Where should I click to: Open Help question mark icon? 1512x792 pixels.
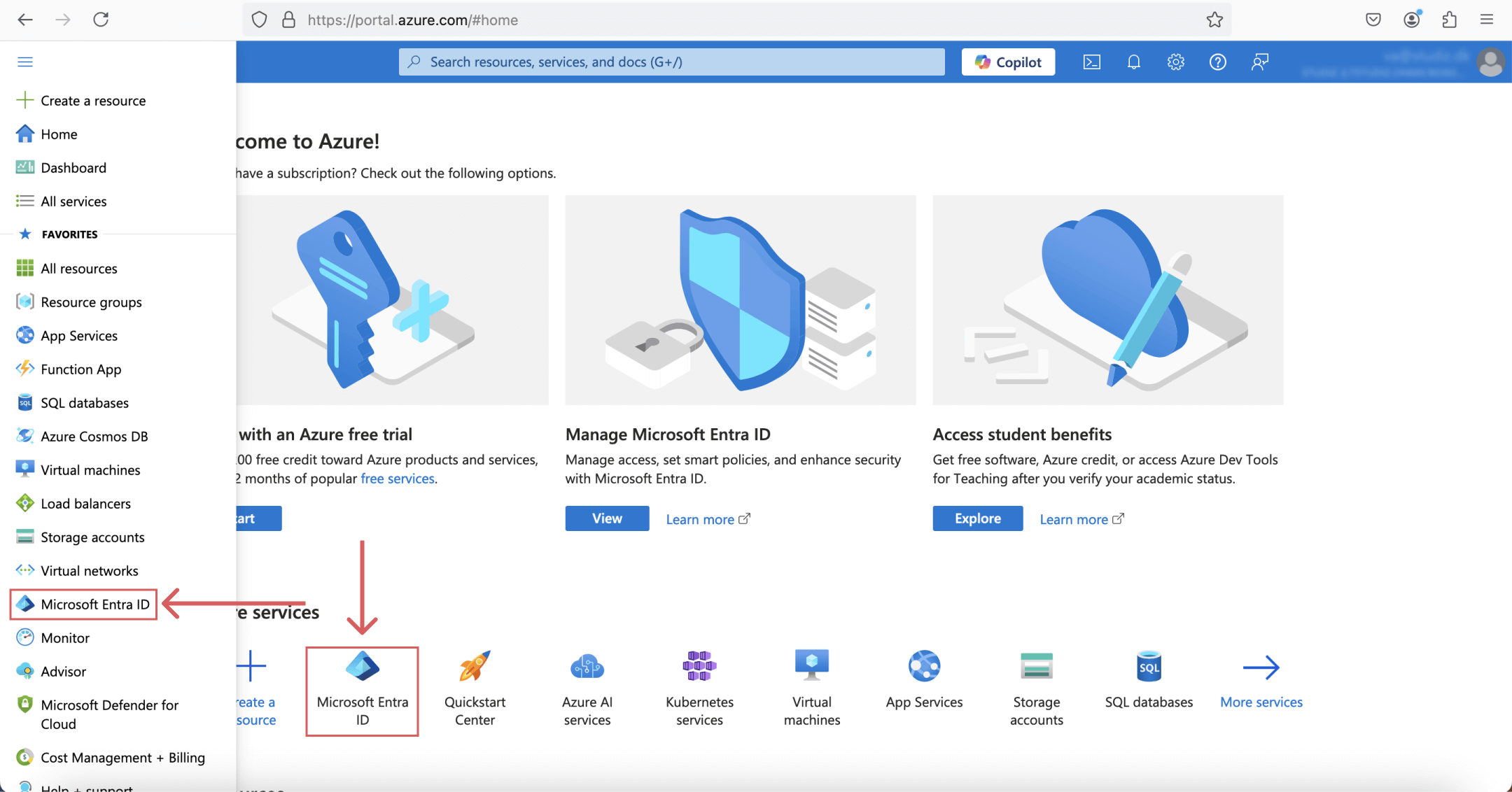[x=1218, y=62]
